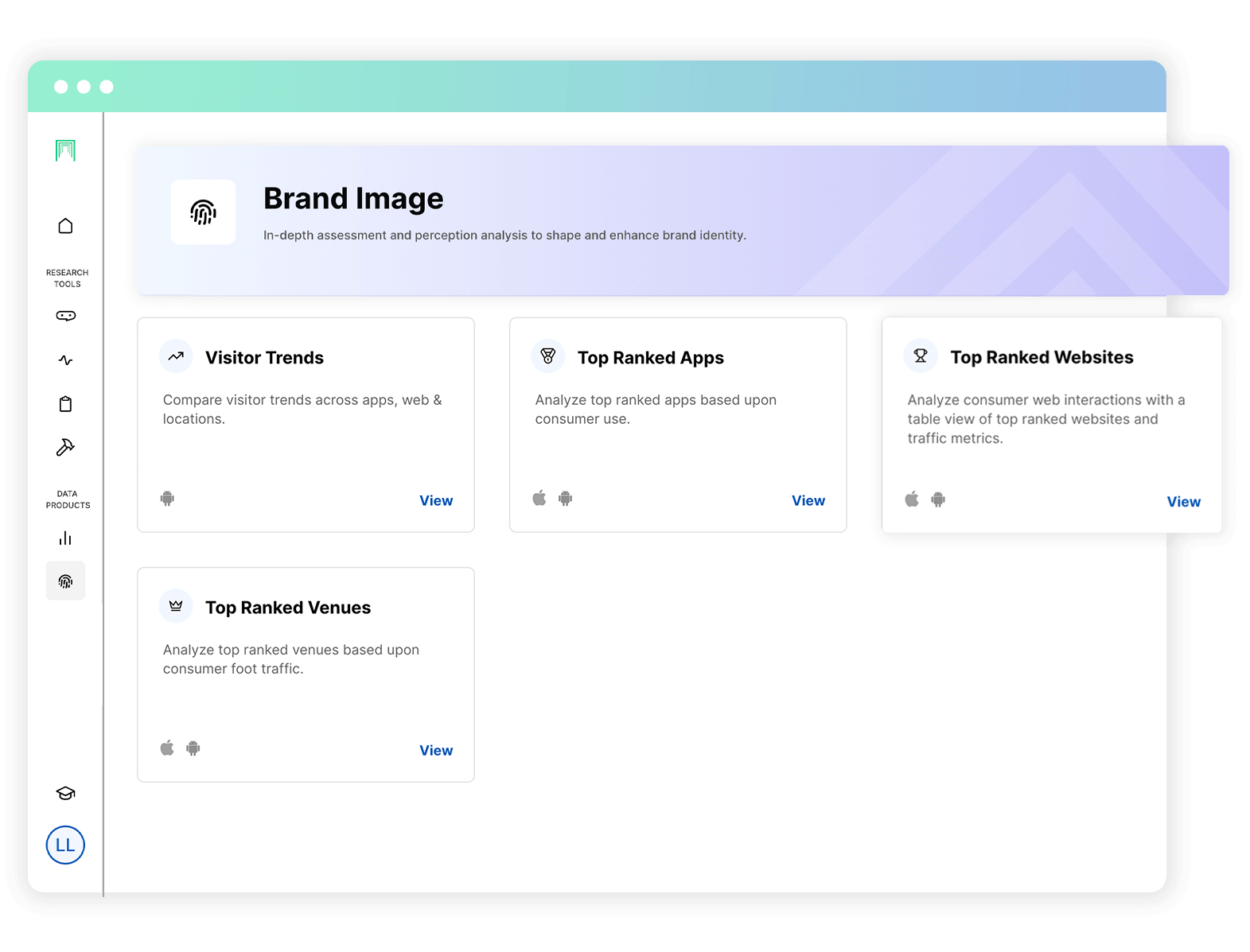Select the fingerprint Brand Image sidebar item

(x=65, y=581)
